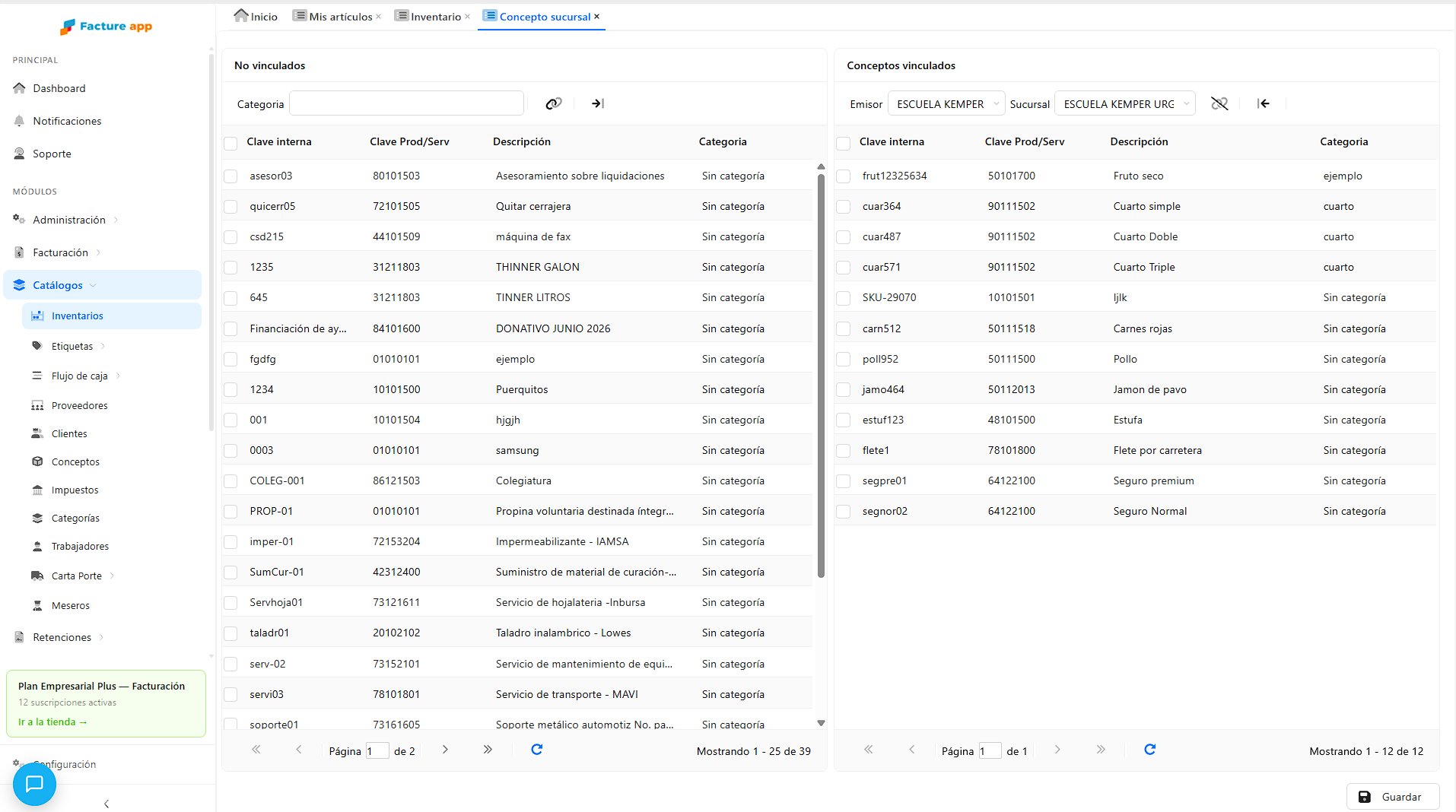Open the Emisor dropdown
The height and width of the screenshot is (812, 1456).
946,103
